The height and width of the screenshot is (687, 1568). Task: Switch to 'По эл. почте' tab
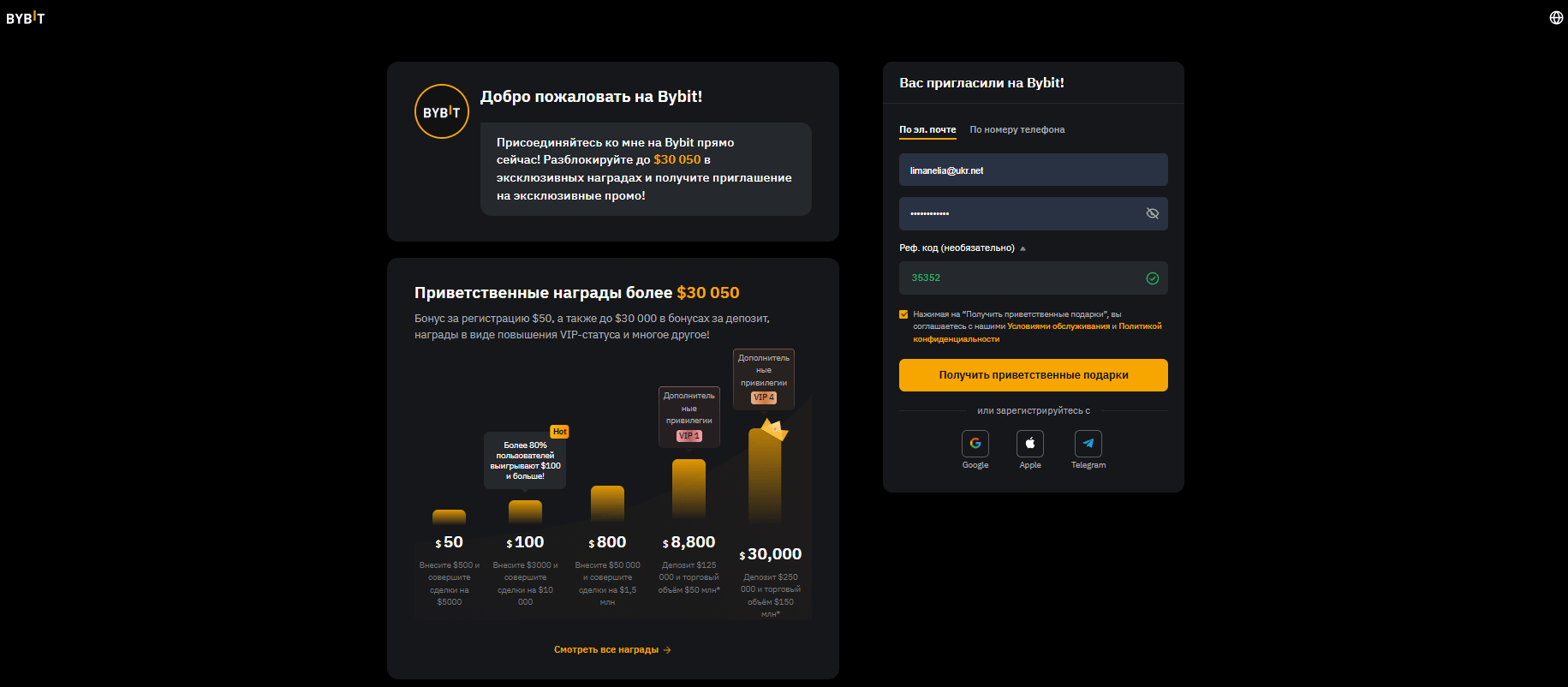[x=927, y=129]
